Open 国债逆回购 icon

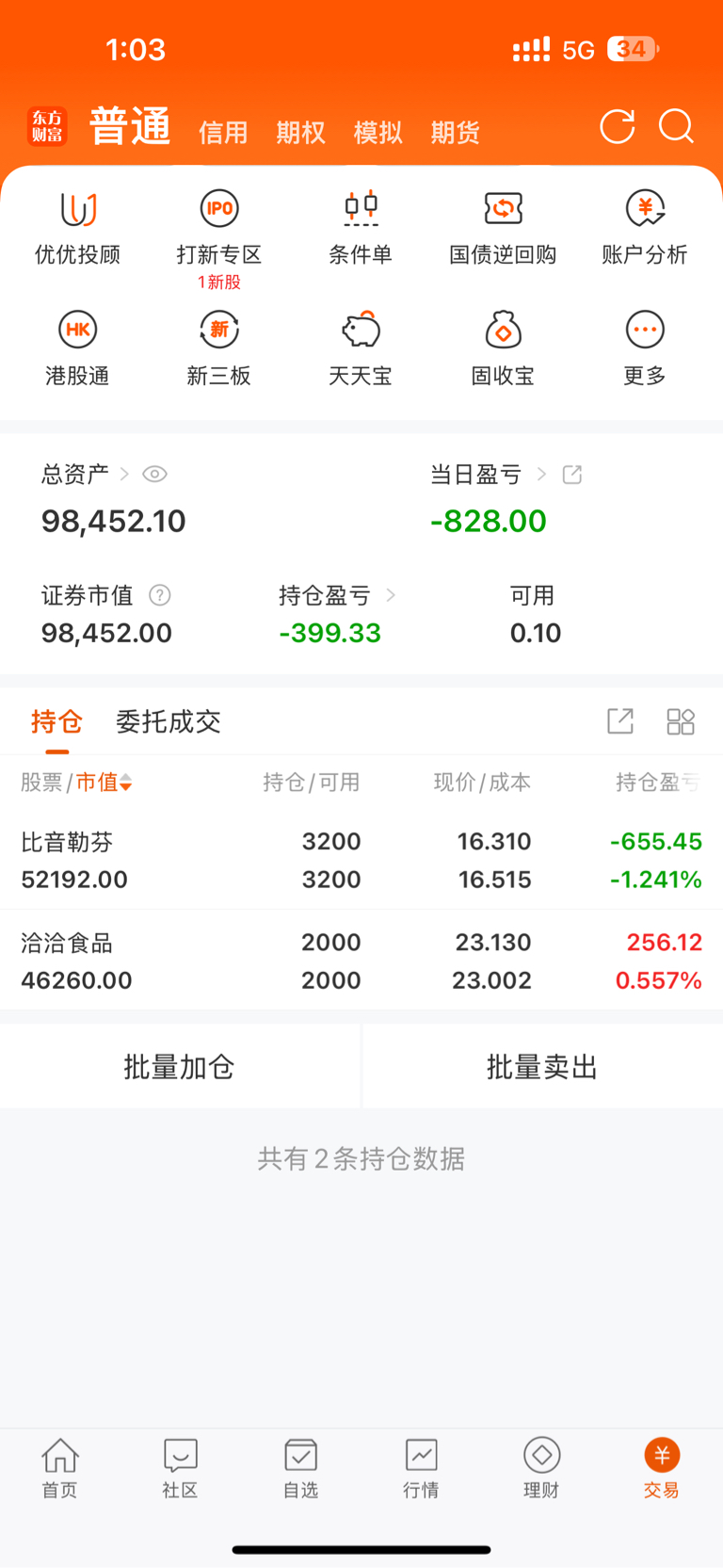point(503,209)
